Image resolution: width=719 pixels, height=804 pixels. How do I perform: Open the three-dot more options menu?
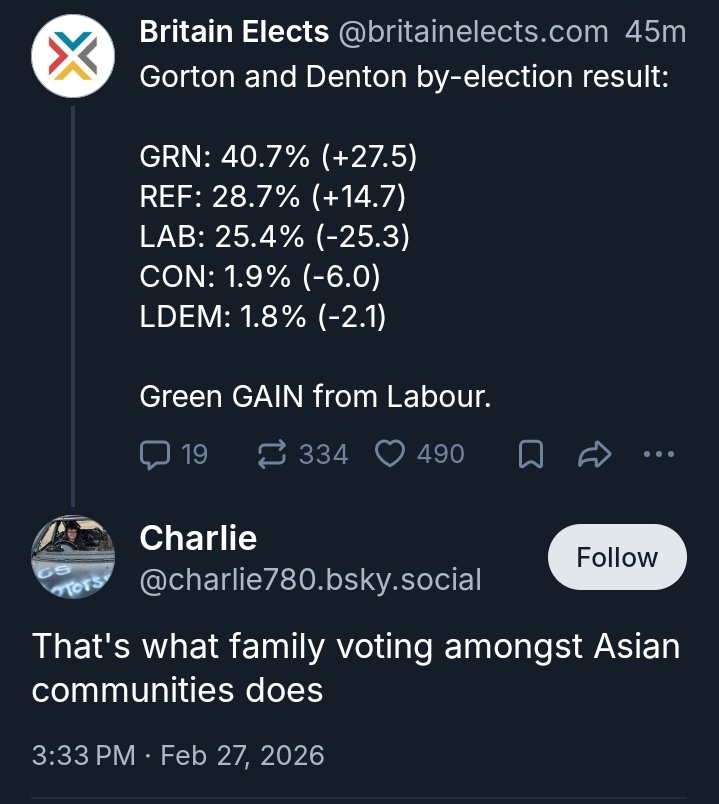click(658, 455)
